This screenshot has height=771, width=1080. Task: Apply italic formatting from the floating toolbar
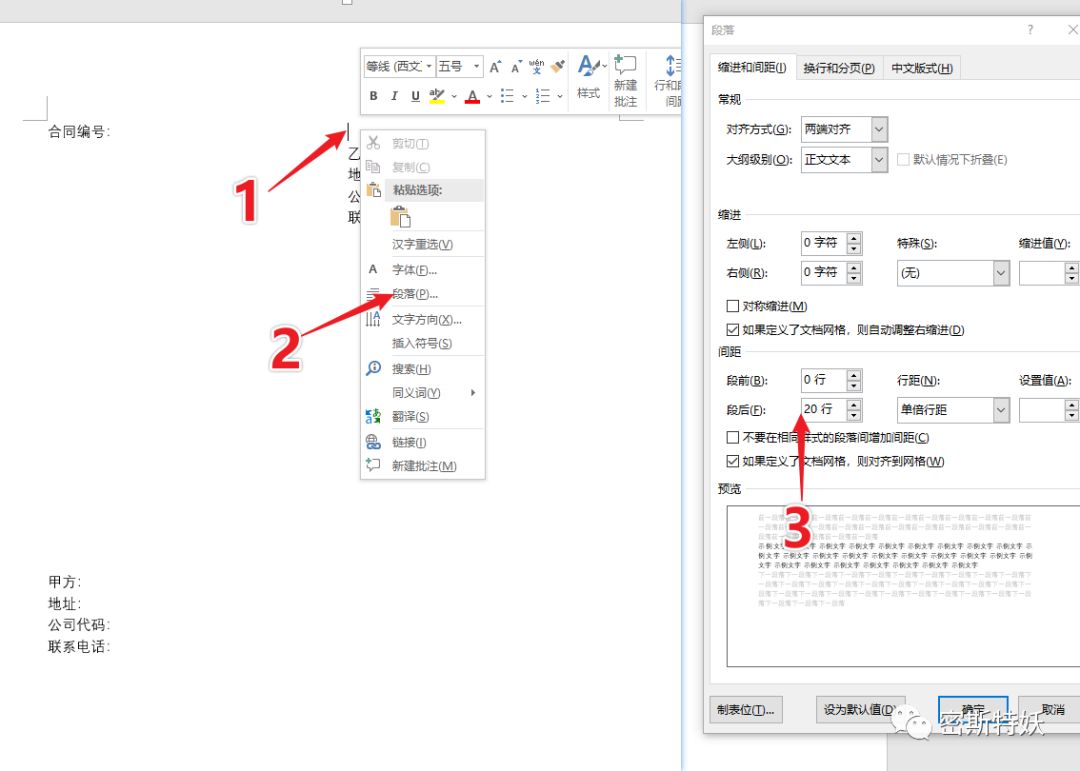[394, 96]
